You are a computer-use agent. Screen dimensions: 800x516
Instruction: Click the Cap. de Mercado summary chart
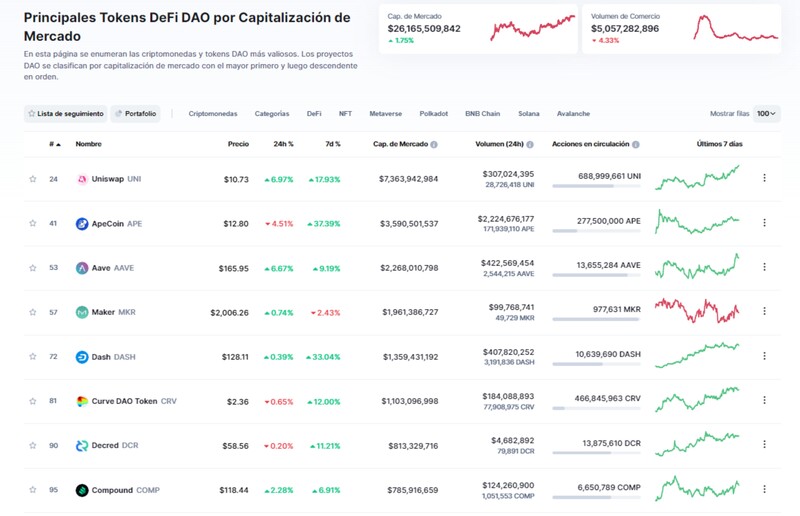pyautogui.click(x=533, y=28)
